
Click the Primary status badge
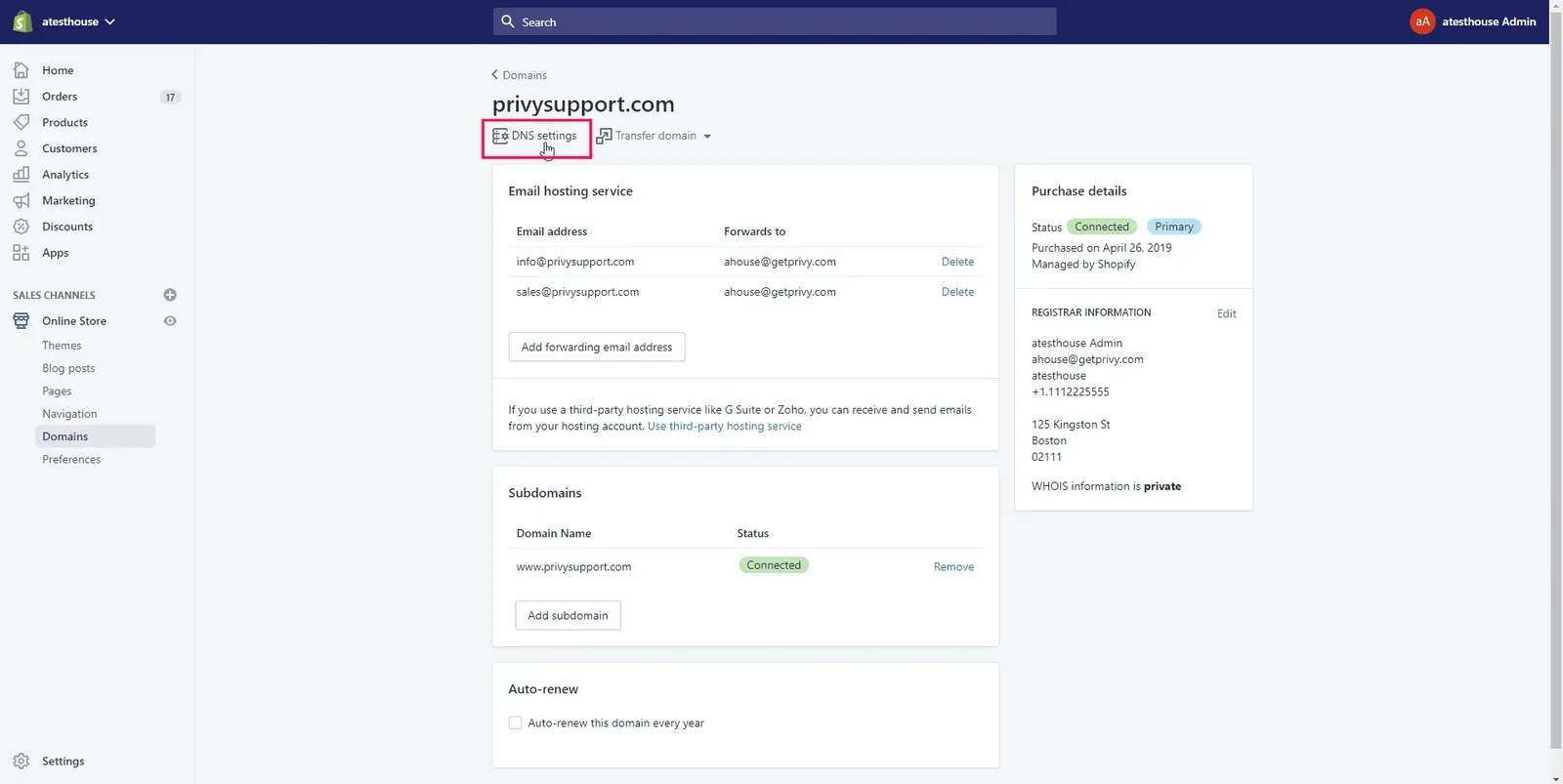(1174, 227)
